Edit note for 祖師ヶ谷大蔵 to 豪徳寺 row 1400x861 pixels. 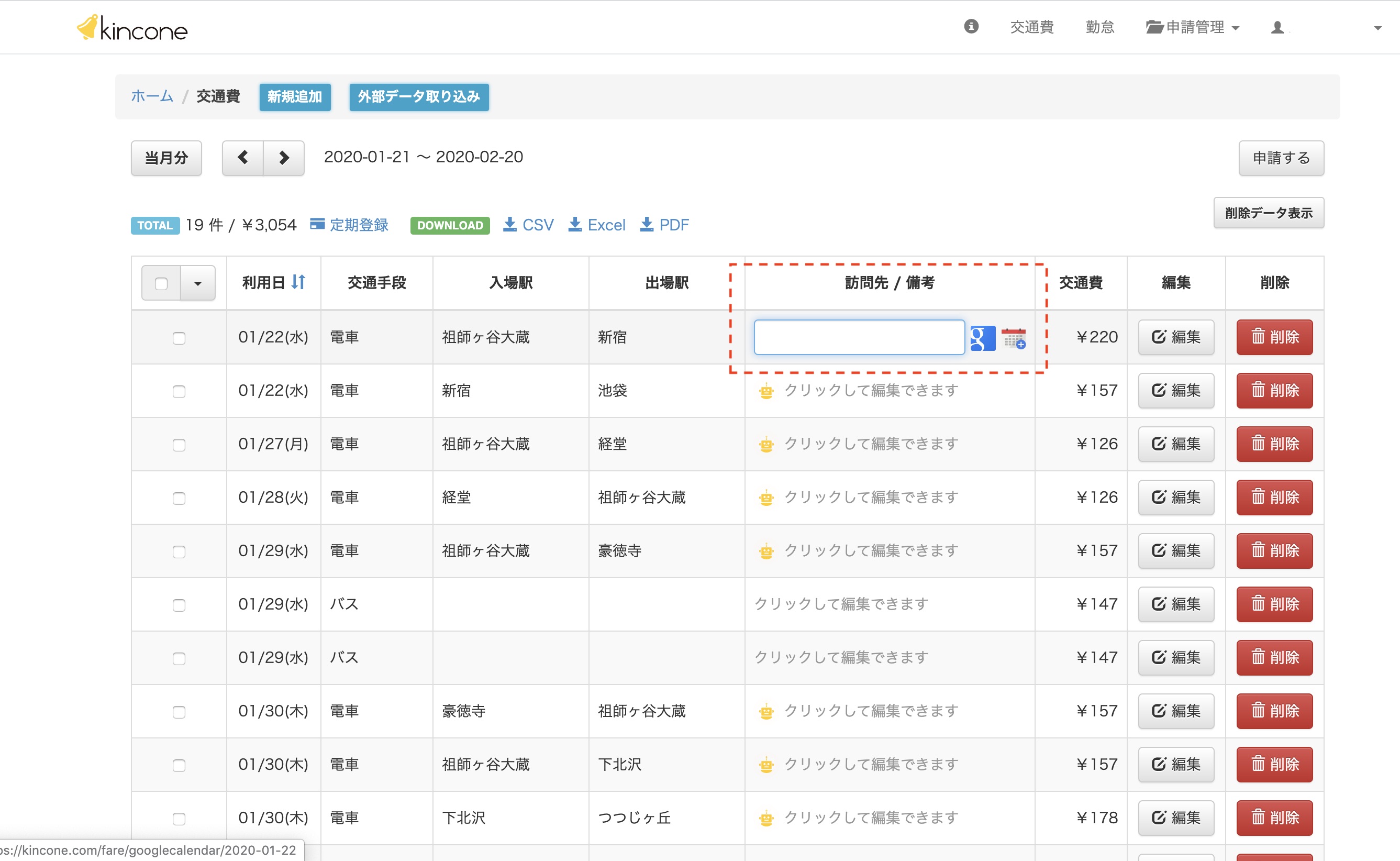click(871, 551)
